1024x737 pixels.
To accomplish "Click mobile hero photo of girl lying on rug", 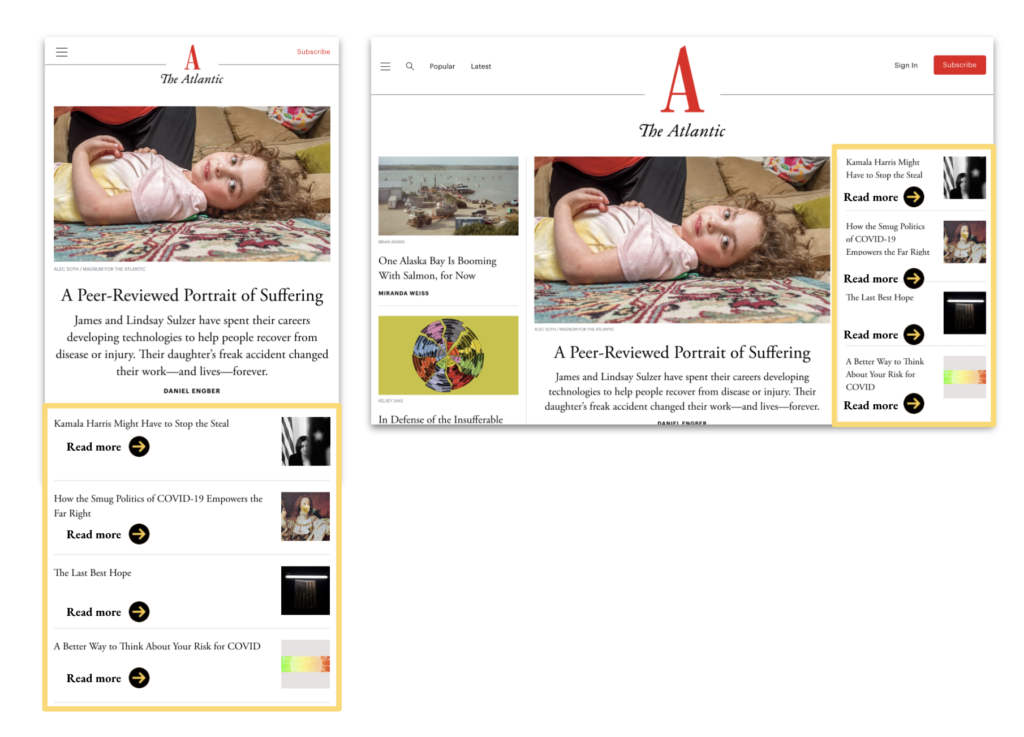I will click(x=192, y=184).
